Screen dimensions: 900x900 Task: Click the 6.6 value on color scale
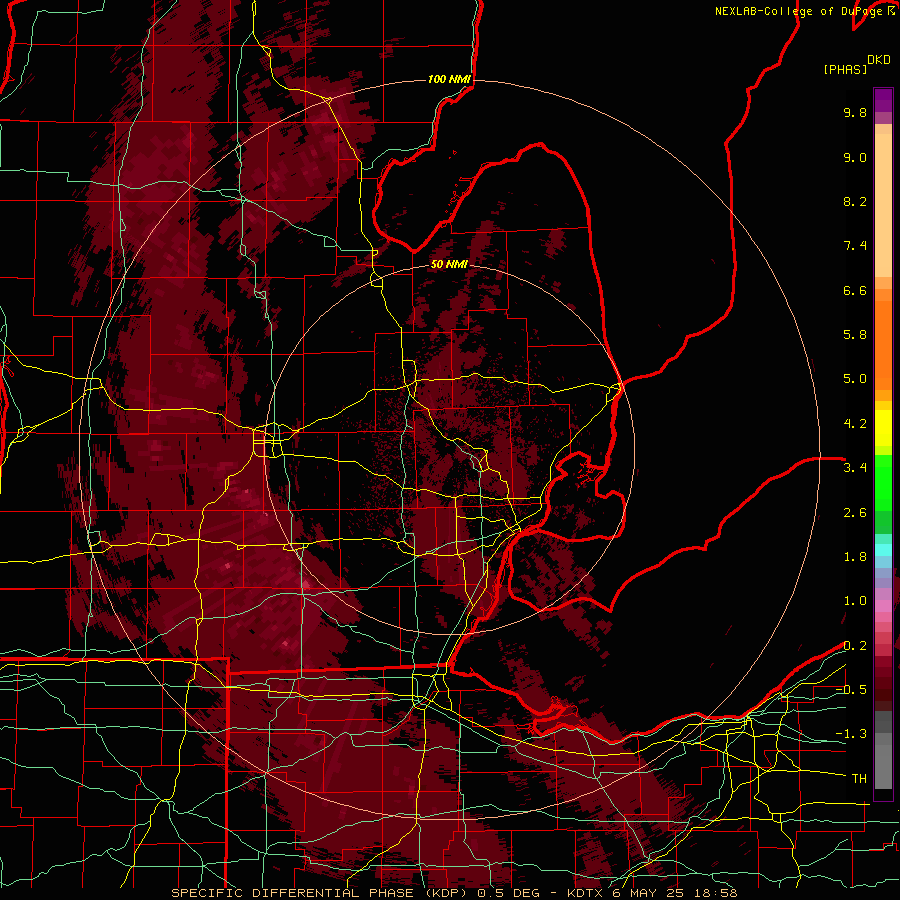[855, 290]
